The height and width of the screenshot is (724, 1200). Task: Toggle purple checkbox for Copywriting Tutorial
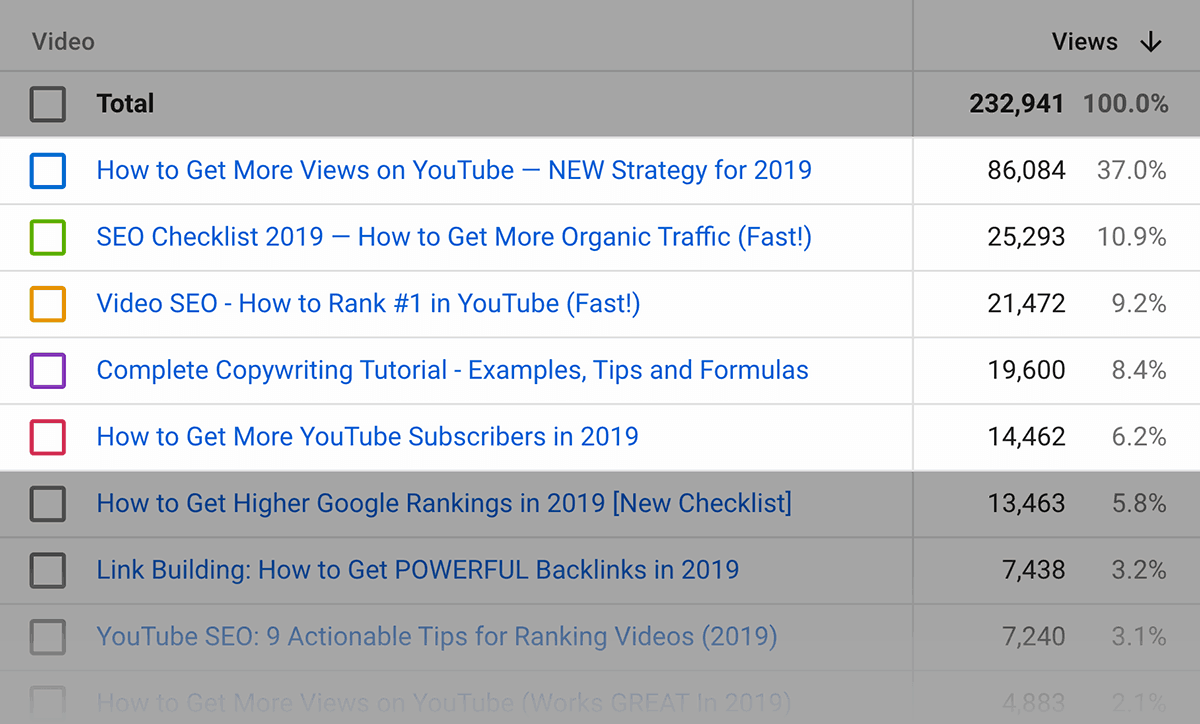(48, 371)
